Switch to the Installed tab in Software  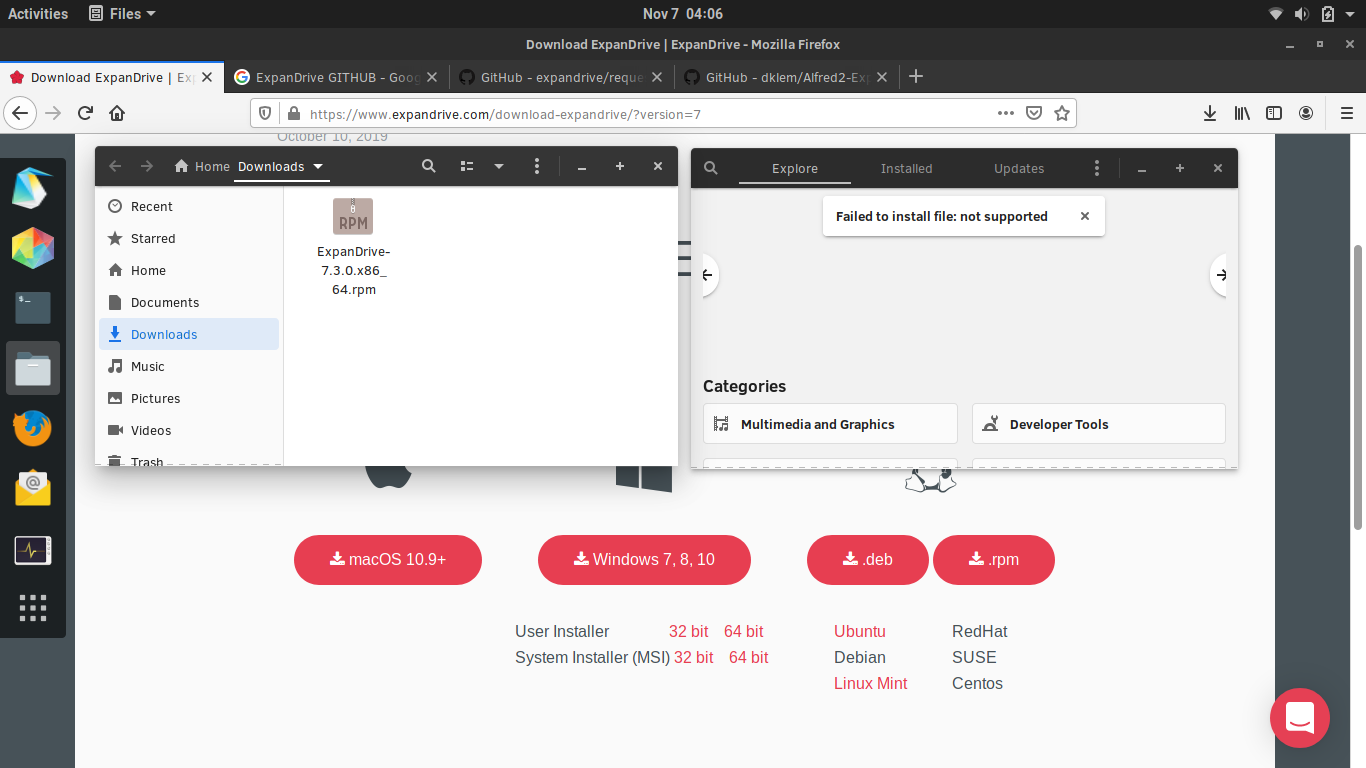tap(906, 168)
